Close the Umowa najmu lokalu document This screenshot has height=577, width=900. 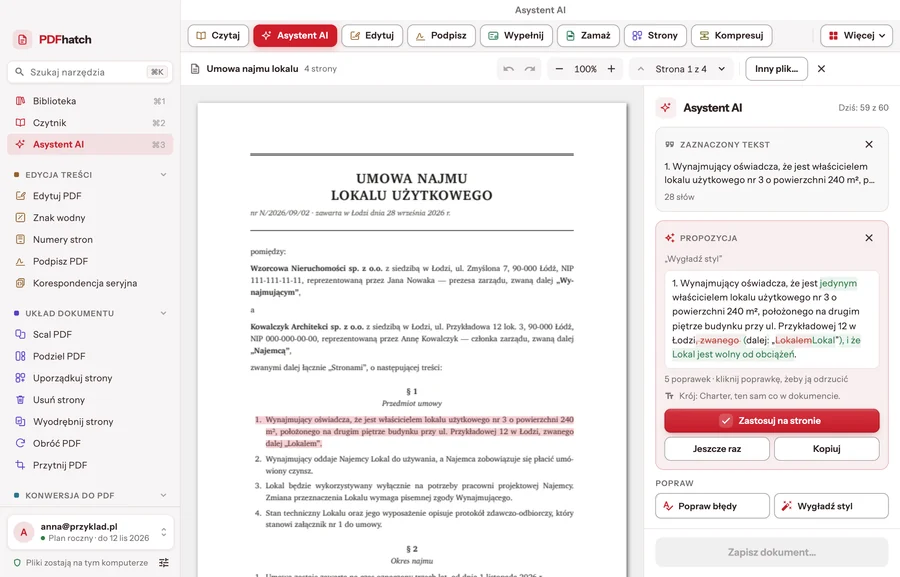tap(821, 69)
